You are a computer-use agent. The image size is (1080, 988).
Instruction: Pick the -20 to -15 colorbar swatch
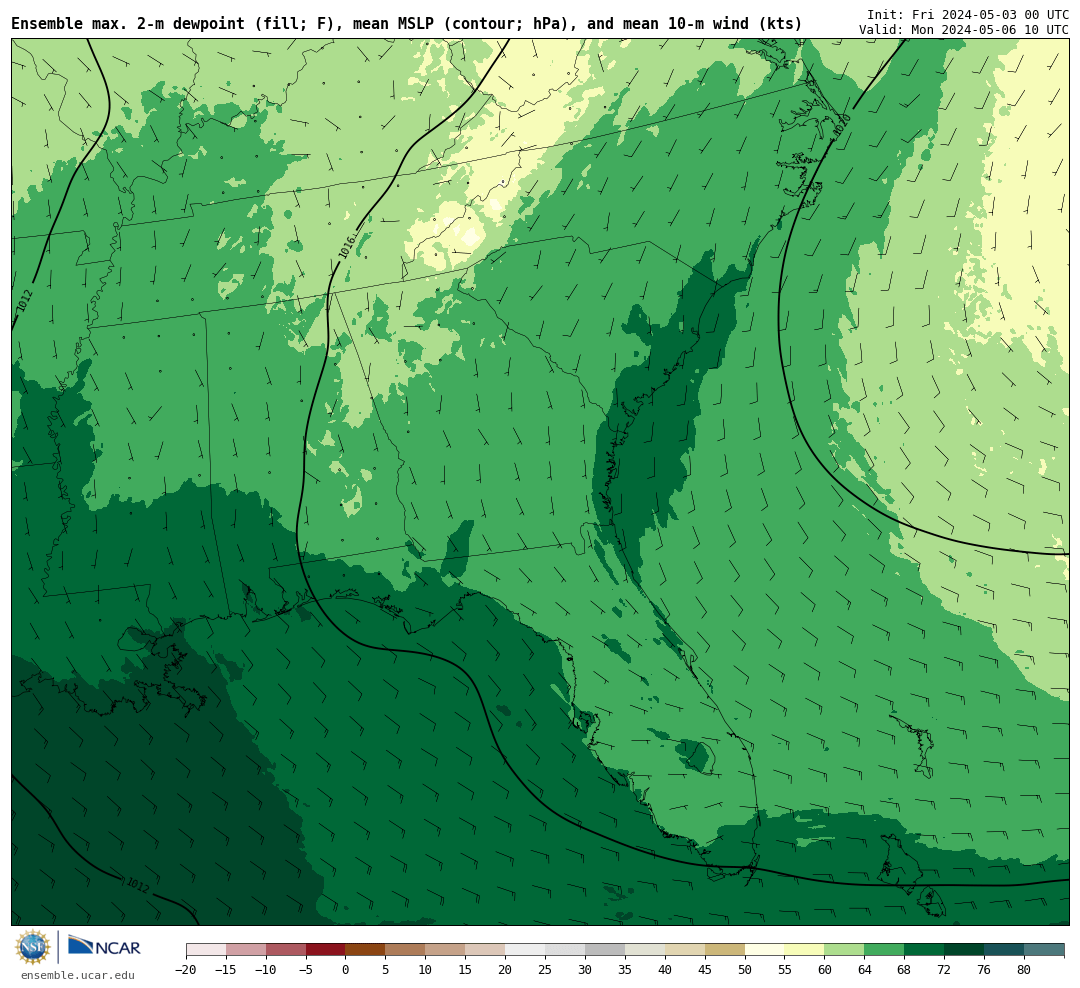pos(206,949)
